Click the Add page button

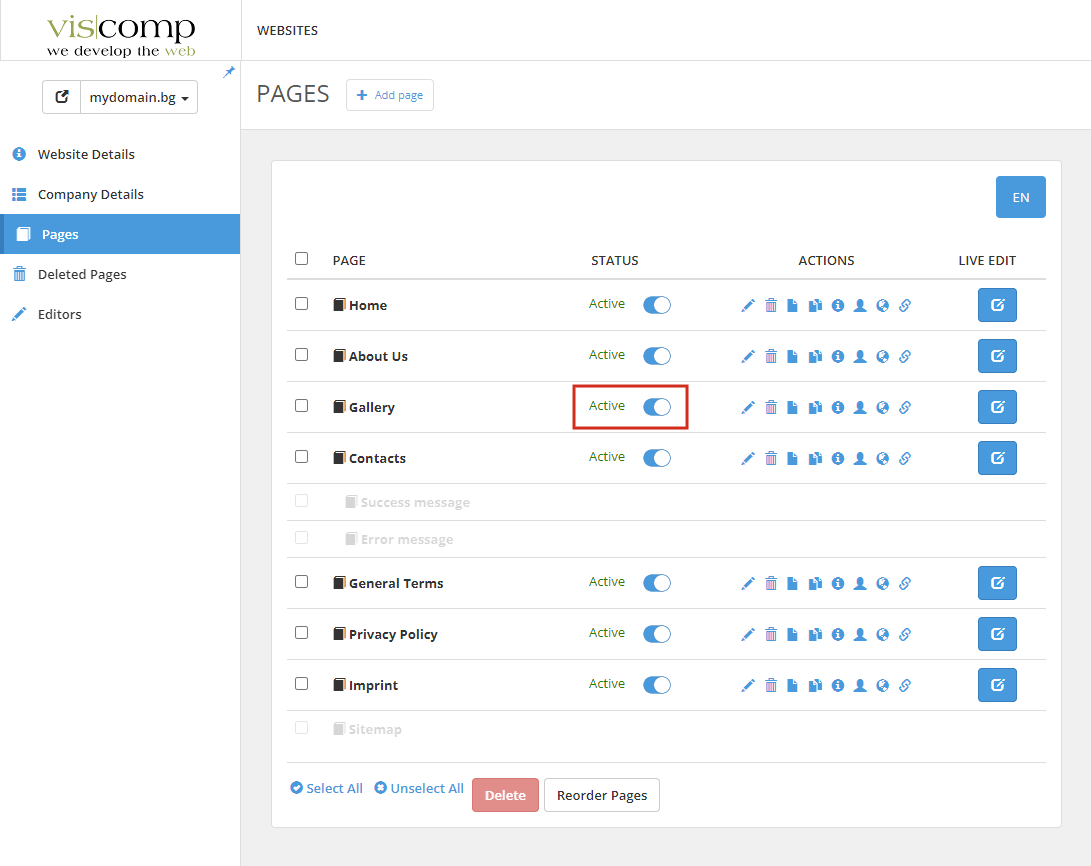tap(390, 96)
